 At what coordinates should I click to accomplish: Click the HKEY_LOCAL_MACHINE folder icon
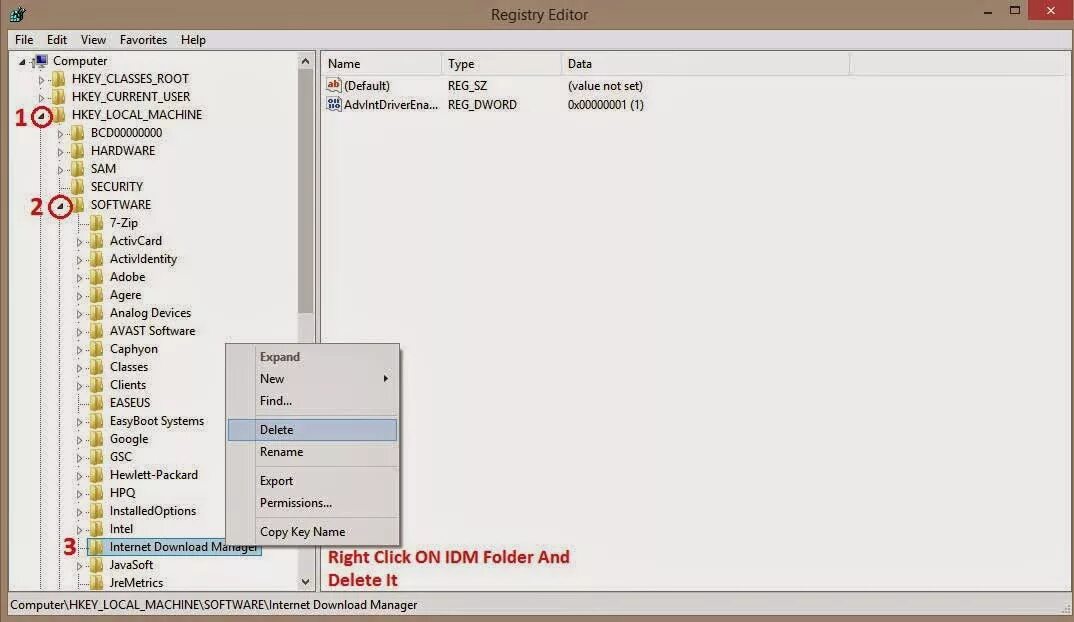[x=59, y=114]
